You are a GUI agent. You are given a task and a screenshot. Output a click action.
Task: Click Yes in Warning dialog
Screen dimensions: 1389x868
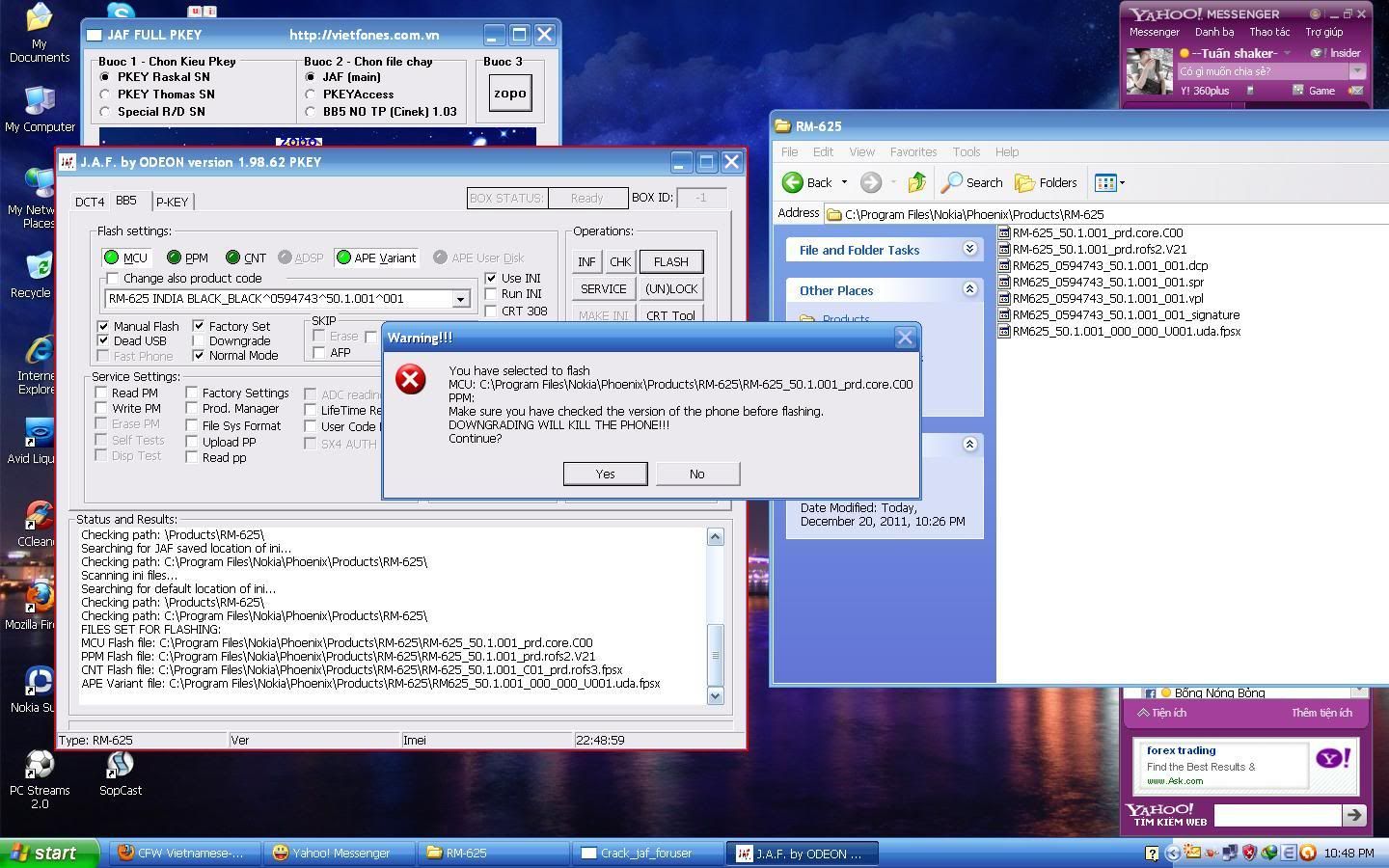[605, 474]
